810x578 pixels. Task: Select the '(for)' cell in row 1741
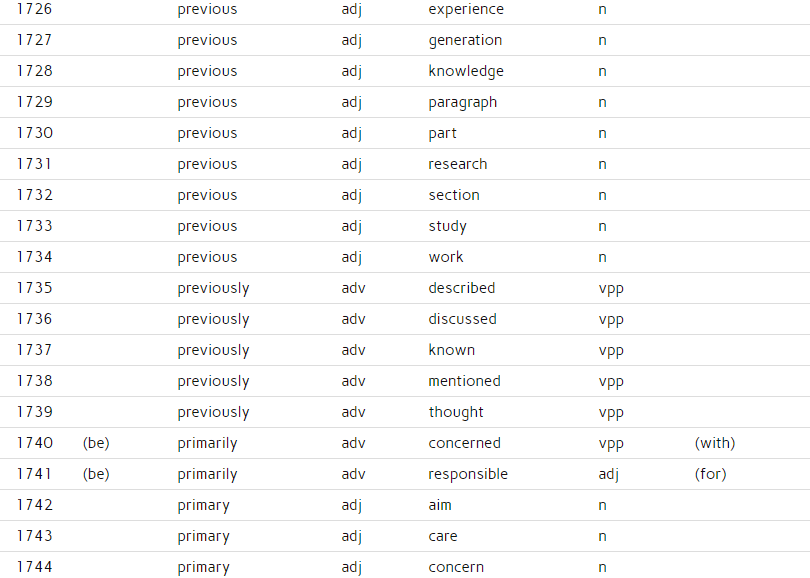(x=710, y=474)
